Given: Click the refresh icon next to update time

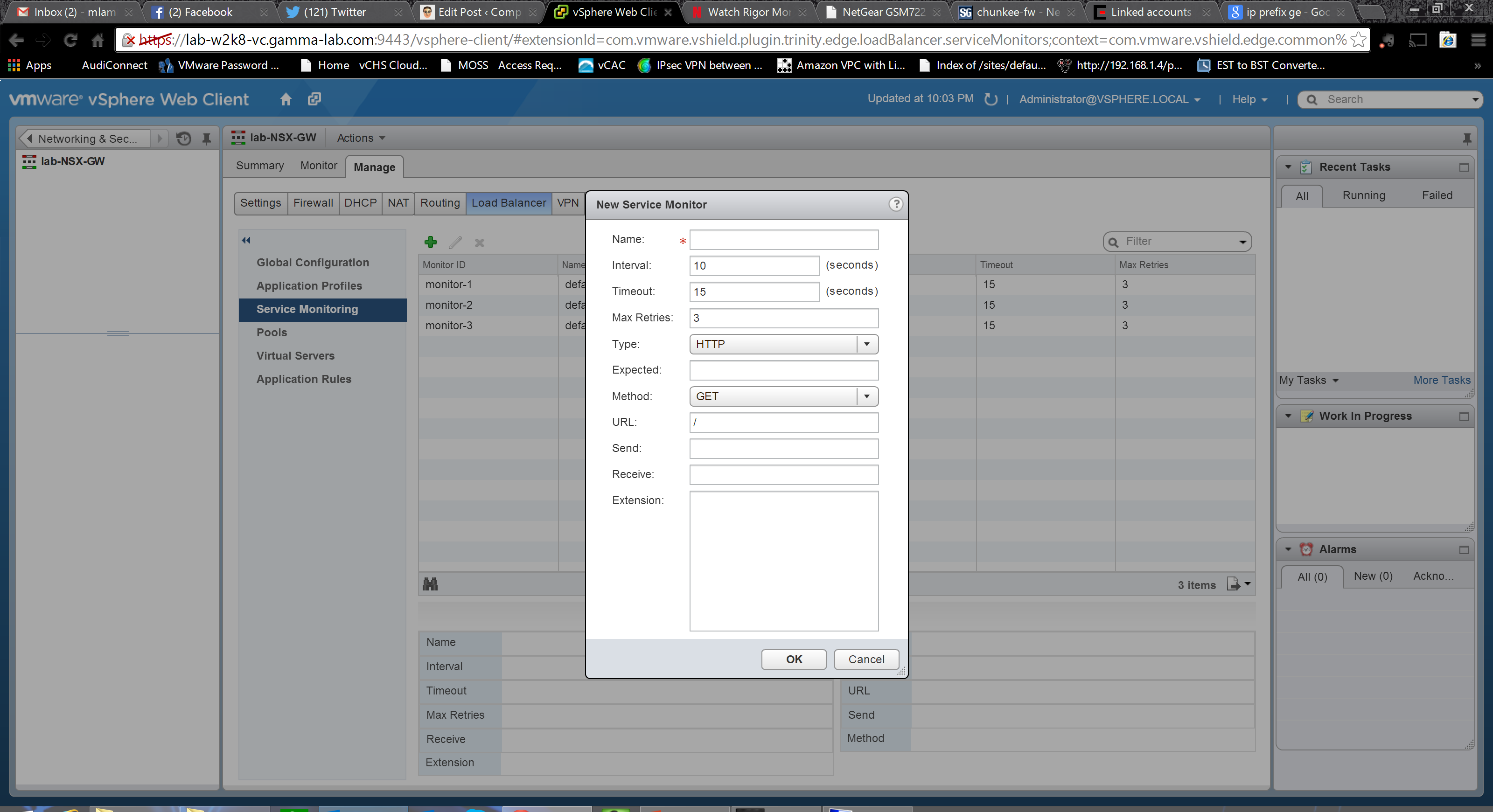Looking at the screenshot, I should click(991, 99).
